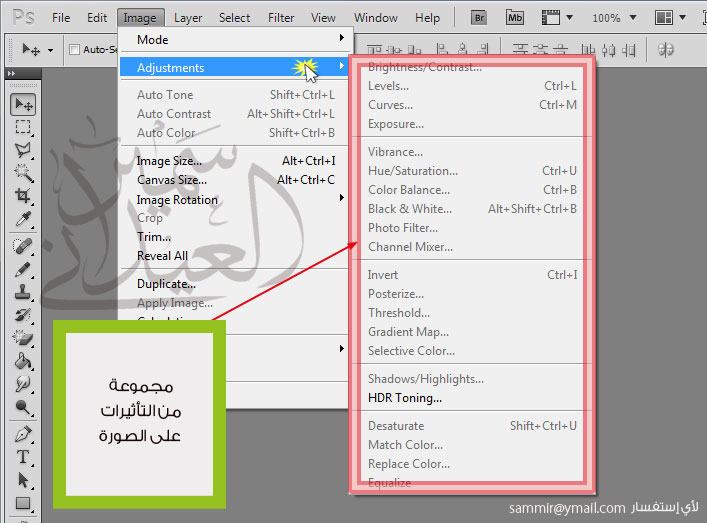Select the Clone Stamp tool
Viewport: 707px width, 523px height.
point(23,292)
